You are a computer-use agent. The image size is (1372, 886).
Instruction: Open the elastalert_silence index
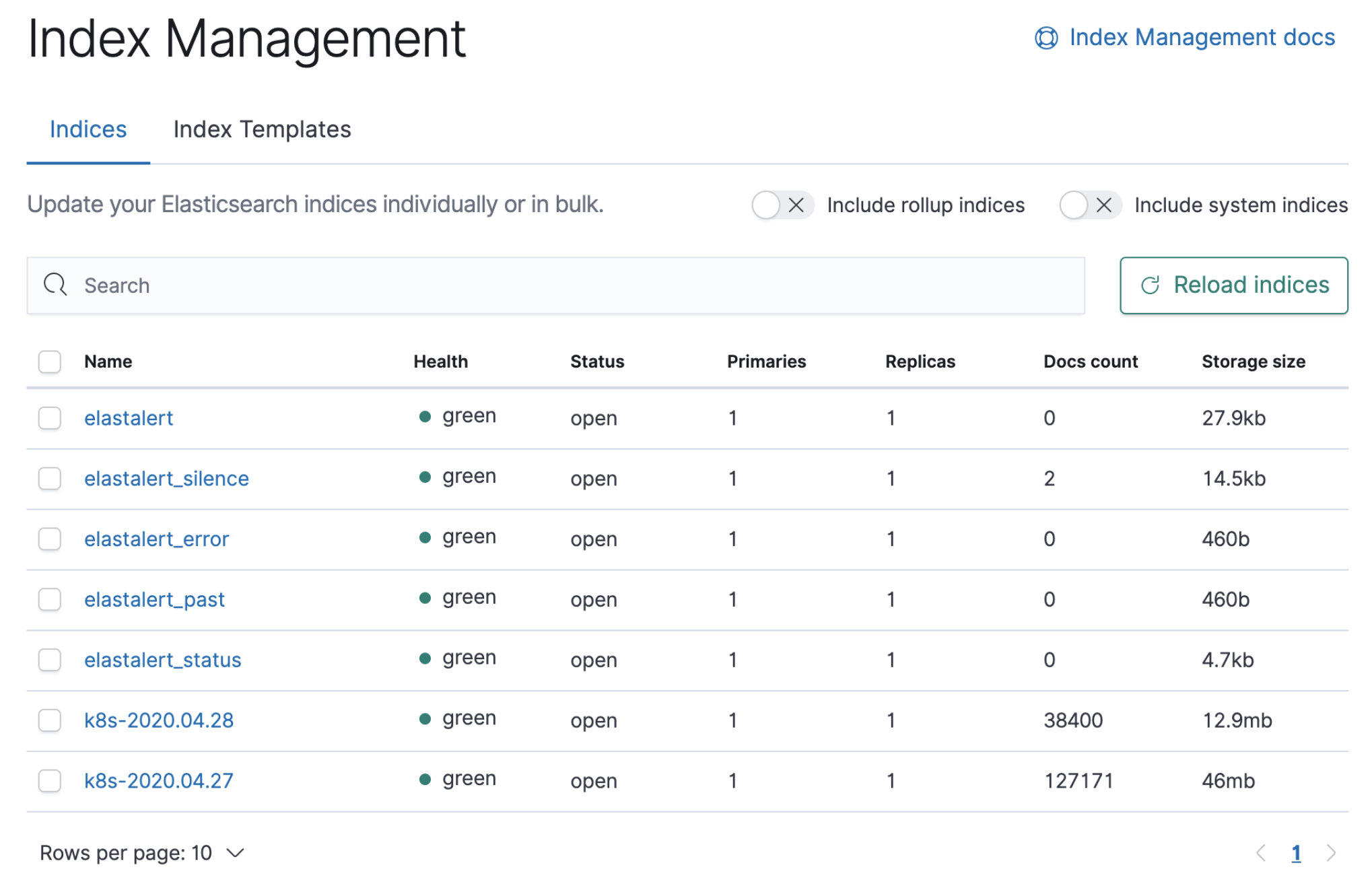(166, 479)
